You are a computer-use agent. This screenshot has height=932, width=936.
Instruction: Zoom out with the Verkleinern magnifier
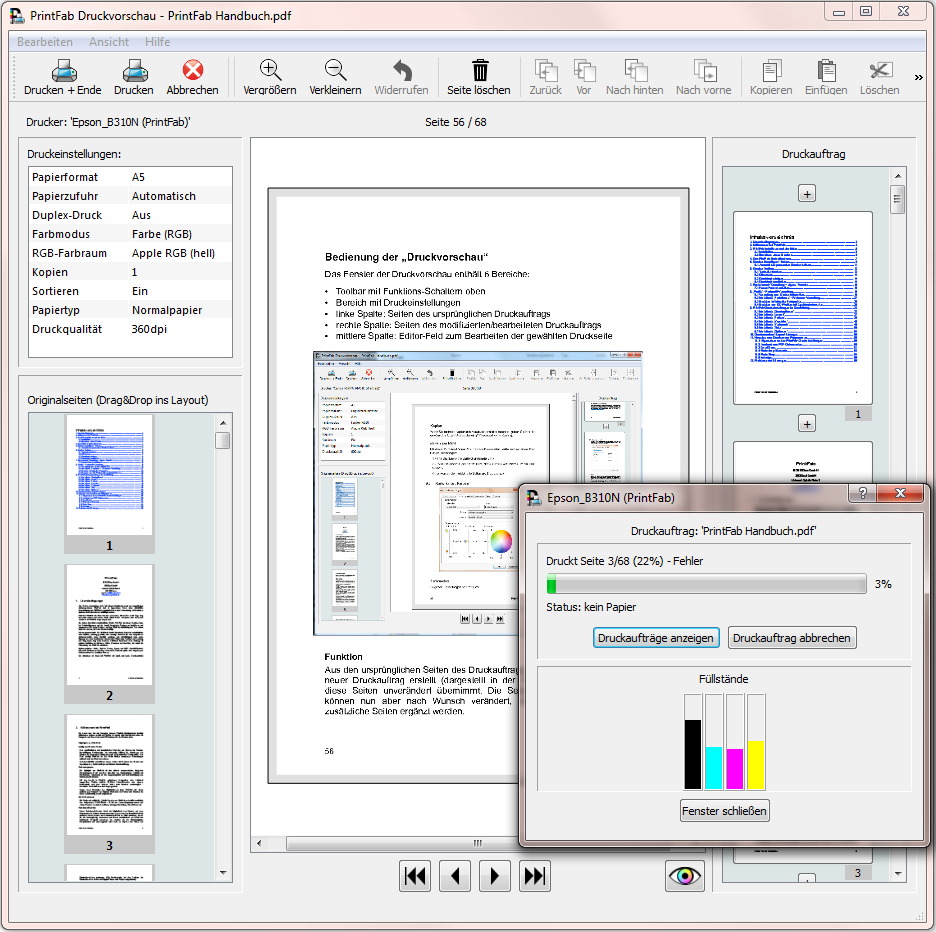click(x=335, y=71)
